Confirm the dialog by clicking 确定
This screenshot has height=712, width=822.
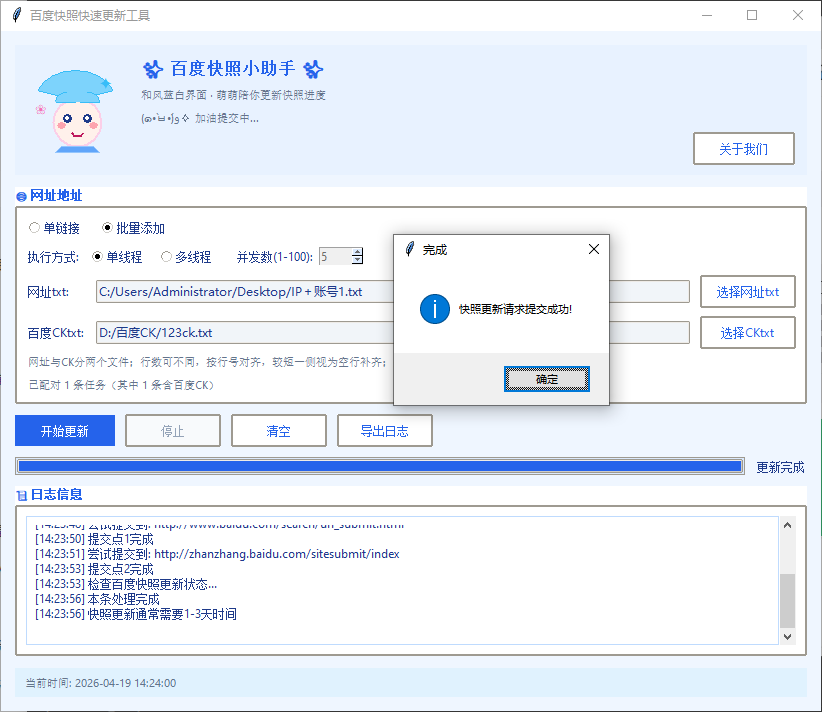pyautogui.click(x=546, y=379)
